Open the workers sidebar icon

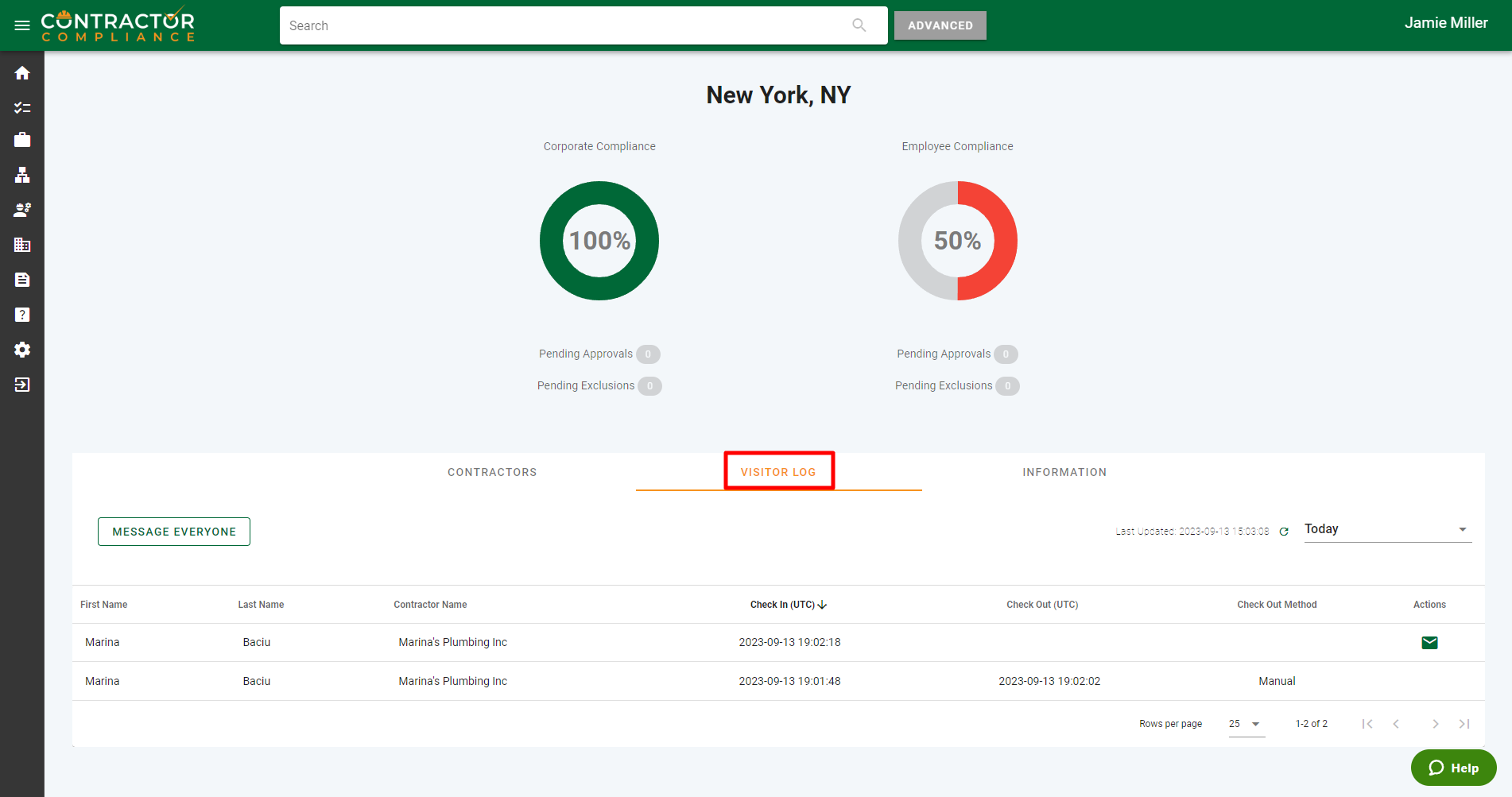[x=22, y=210]
